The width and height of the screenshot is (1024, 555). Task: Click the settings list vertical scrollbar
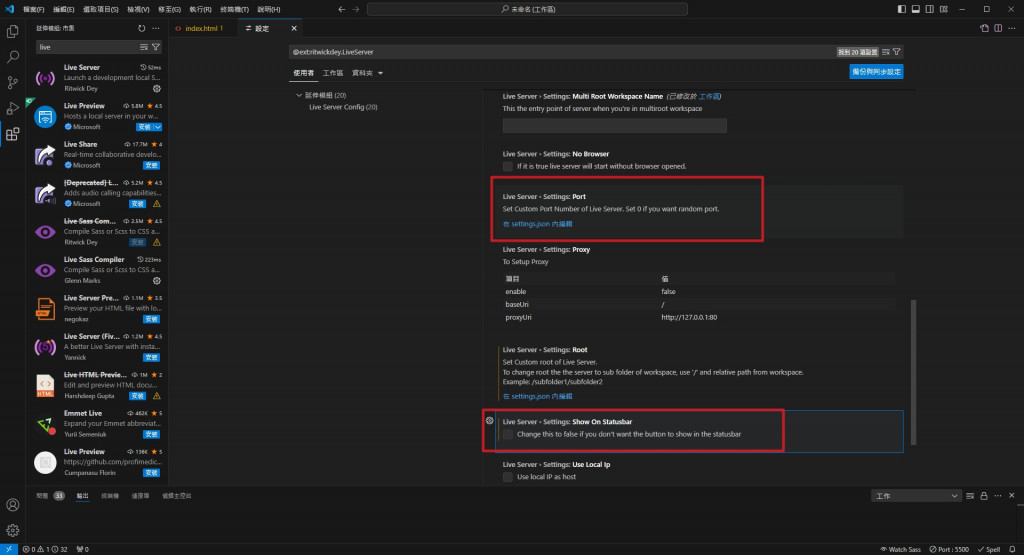[914, 372]
